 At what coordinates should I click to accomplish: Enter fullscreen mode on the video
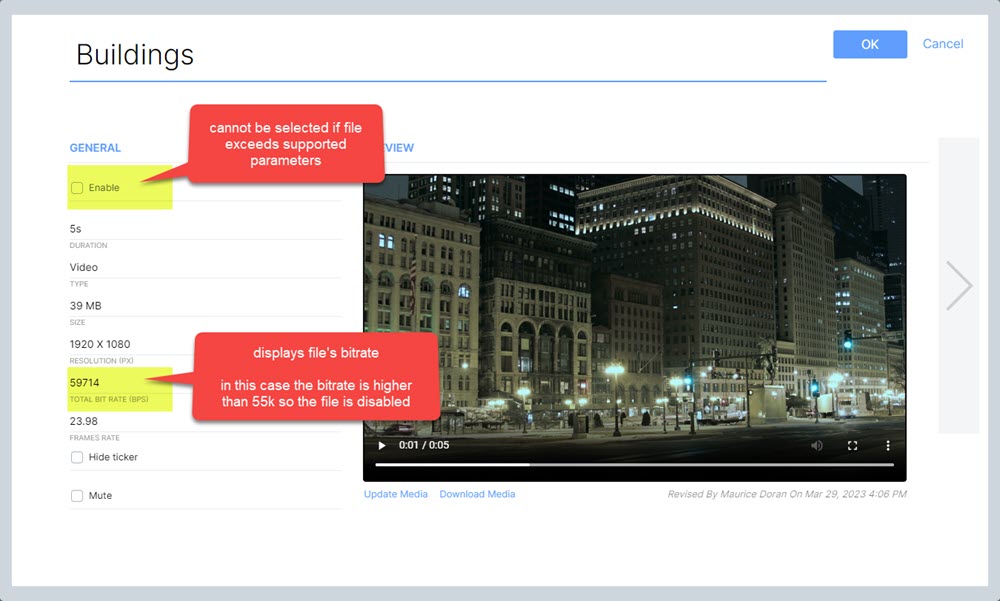point(853,445)
